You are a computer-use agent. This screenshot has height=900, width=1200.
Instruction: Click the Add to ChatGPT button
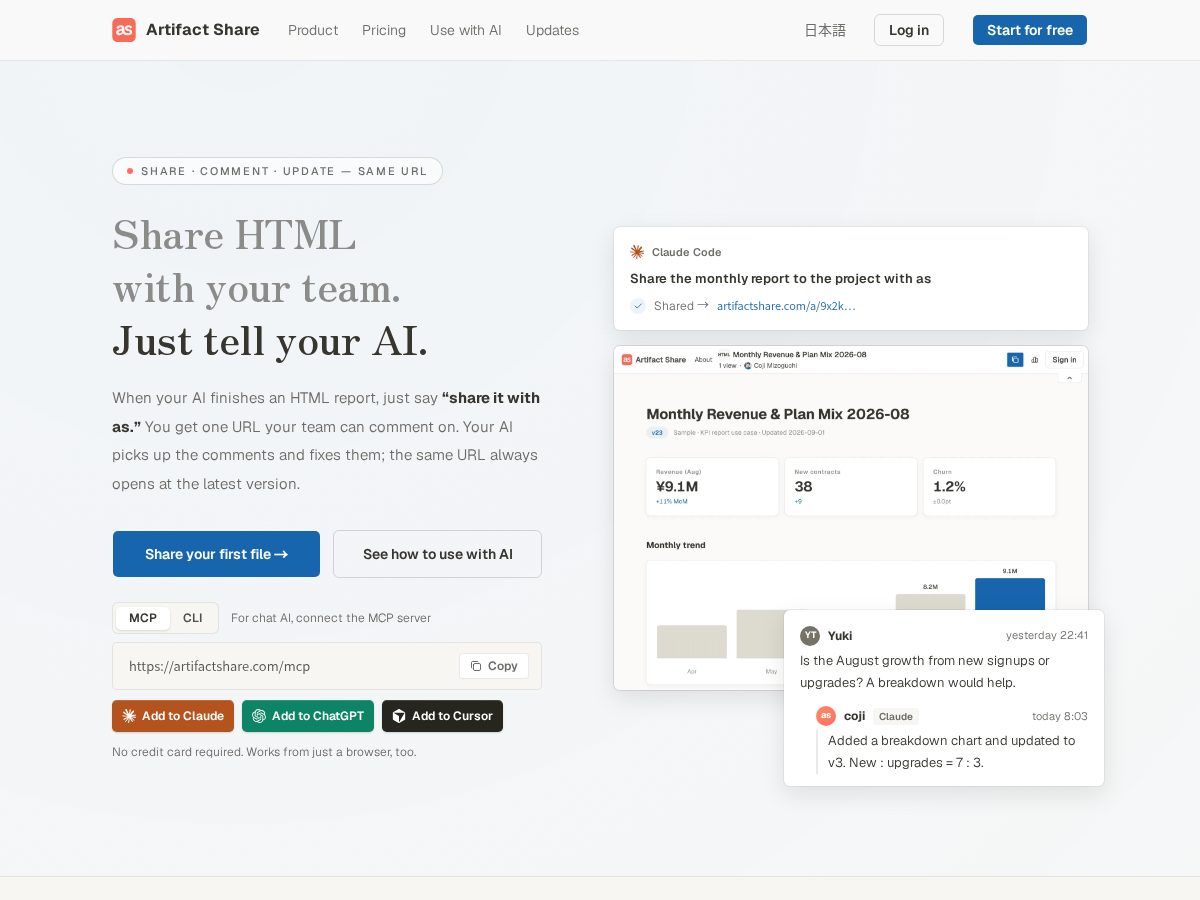coord(308,716)
